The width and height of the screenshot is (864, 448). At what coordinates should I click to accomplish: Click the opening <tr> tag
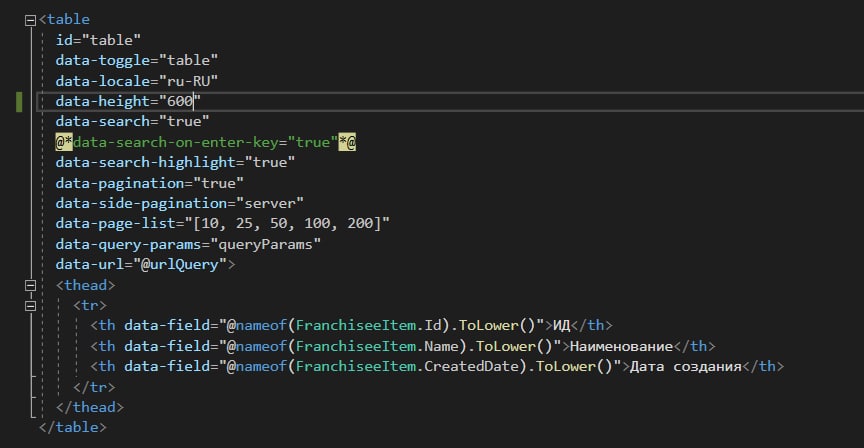[90, 306]
